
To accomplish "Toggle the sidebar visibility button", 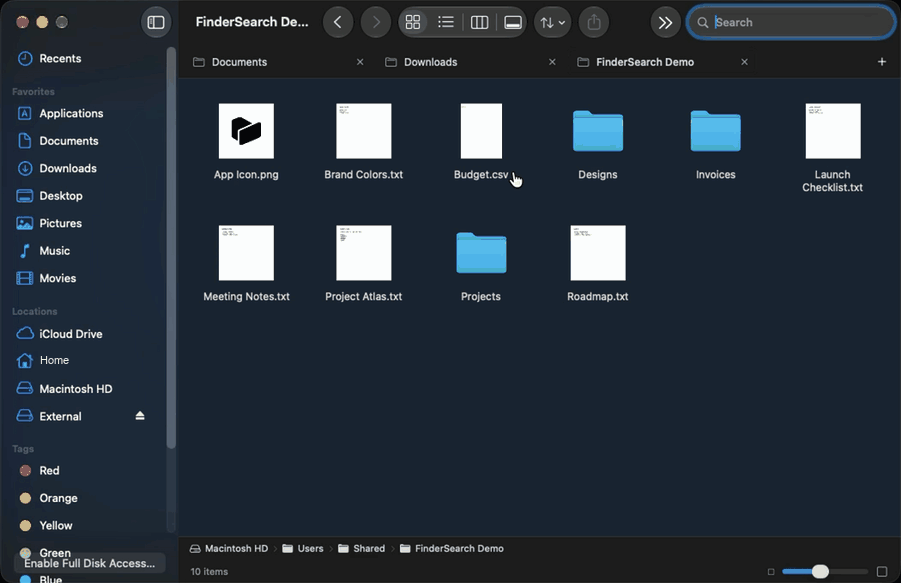I will point(156,22).
